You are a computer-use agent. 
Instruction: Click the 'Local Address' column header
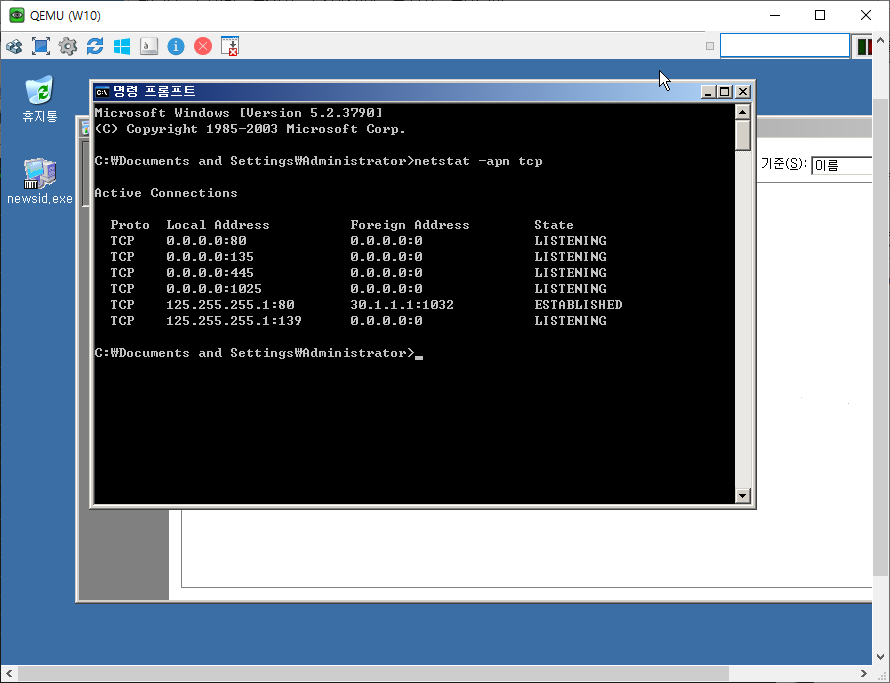218,225
